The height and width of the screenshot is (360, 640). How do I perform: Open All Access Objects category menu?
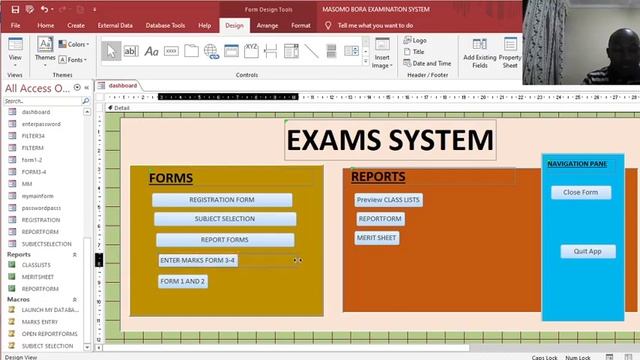pyautogui.click(x=77, y=88)
